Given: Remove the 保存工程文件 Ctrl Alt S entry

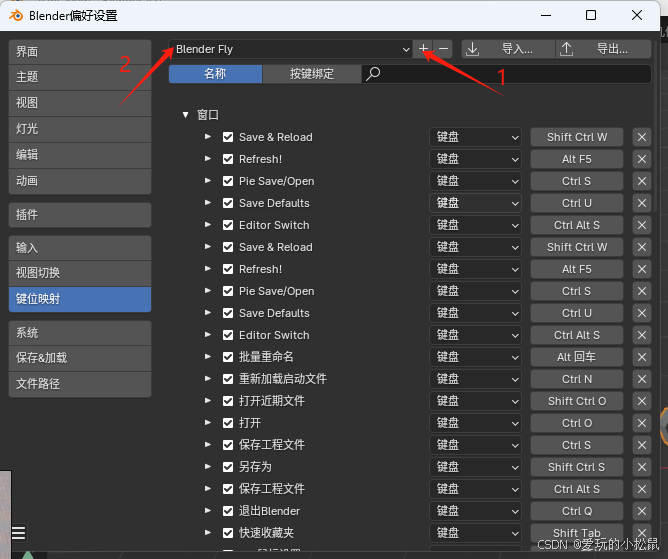Looking at the screenshot, I should click(x=642, y=489).
